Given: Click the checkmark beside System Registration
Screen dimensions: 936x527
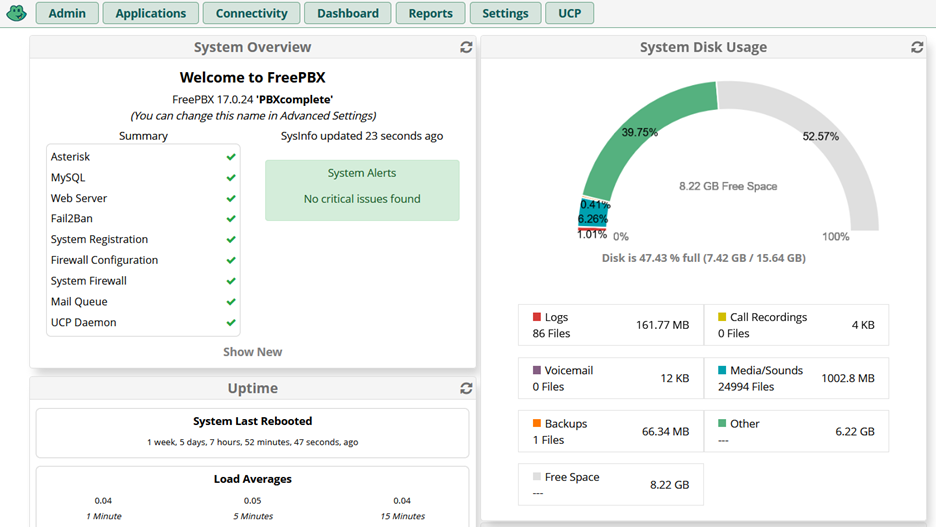Looking at the screenshot, I should (231, 239).
